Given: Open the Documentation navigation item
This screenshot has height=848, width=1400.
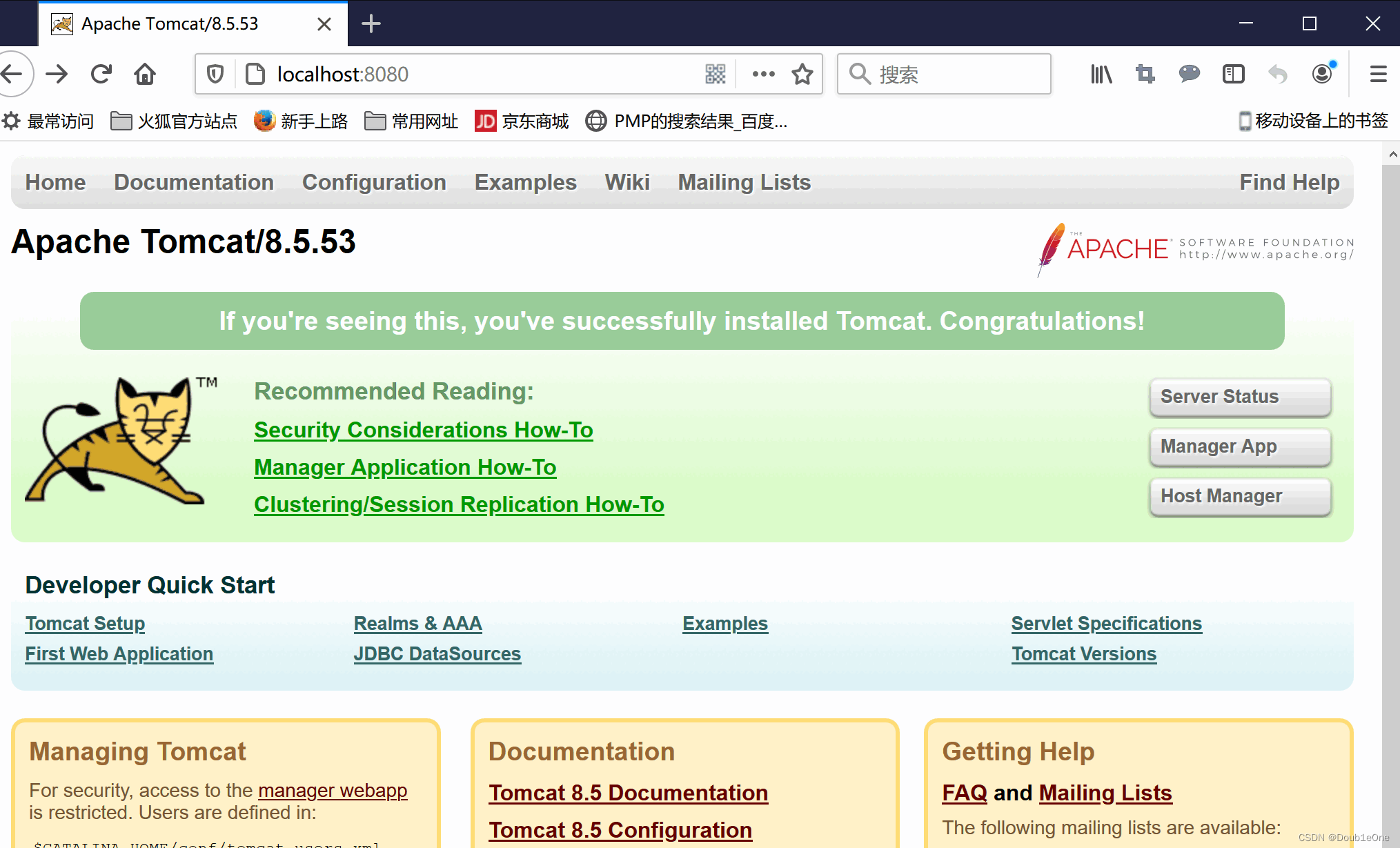Looking at the screenshot, I should pos(194,182).
